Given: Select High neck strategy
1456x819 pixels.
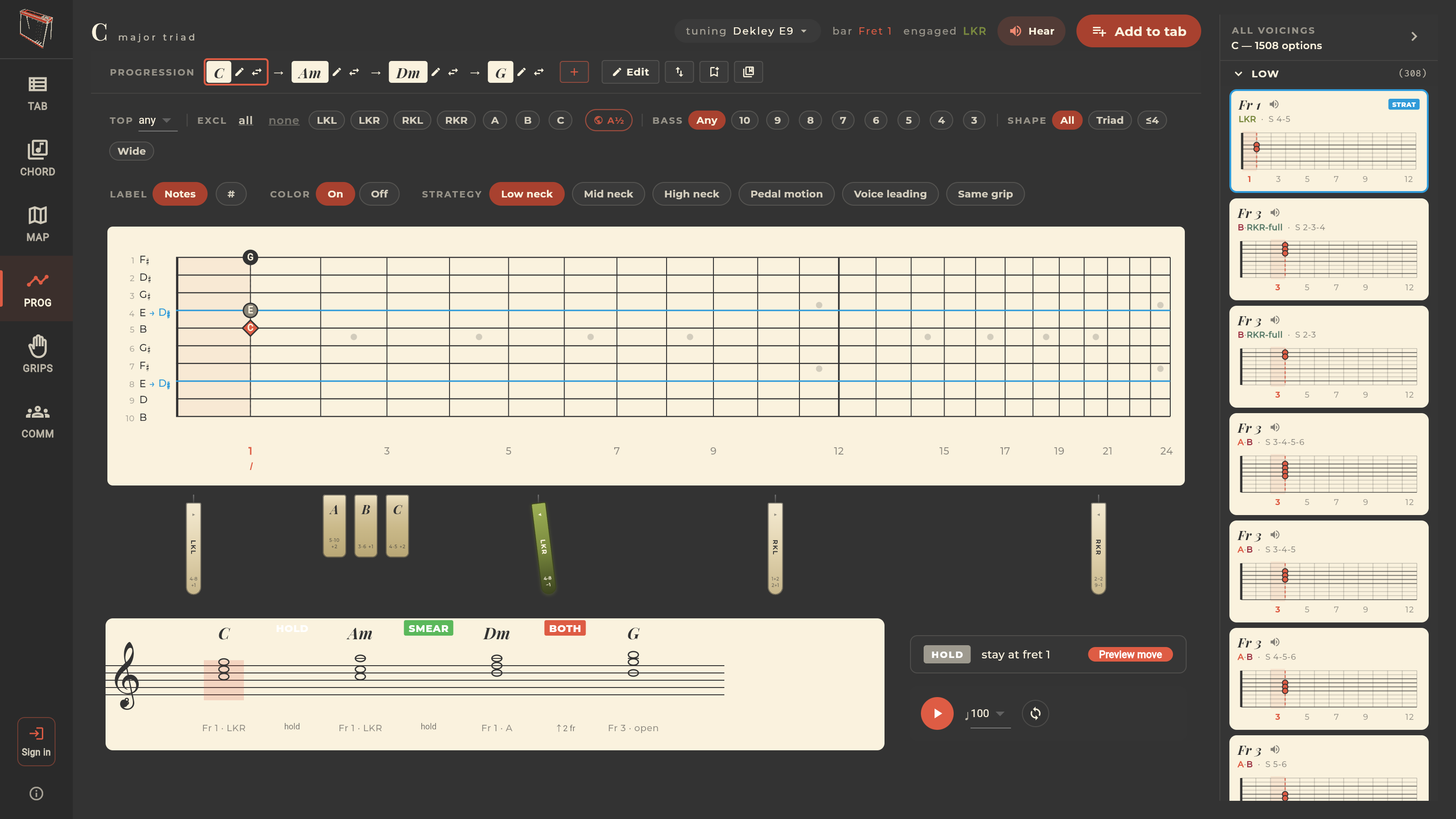Looking at the screenshot, I should [691, 194].
